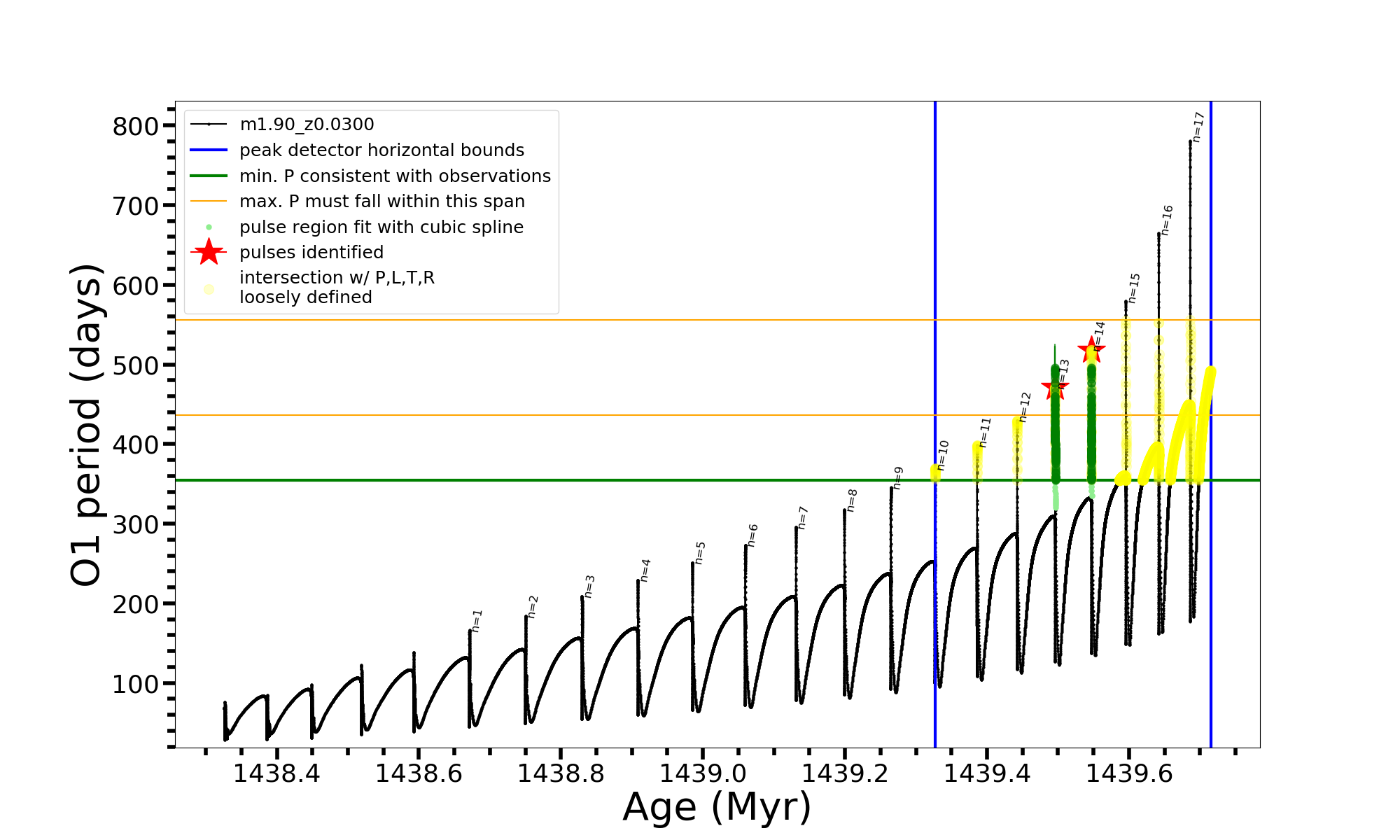Click the red star icon in legend
1400x840 pixels.
click(209, 252)
